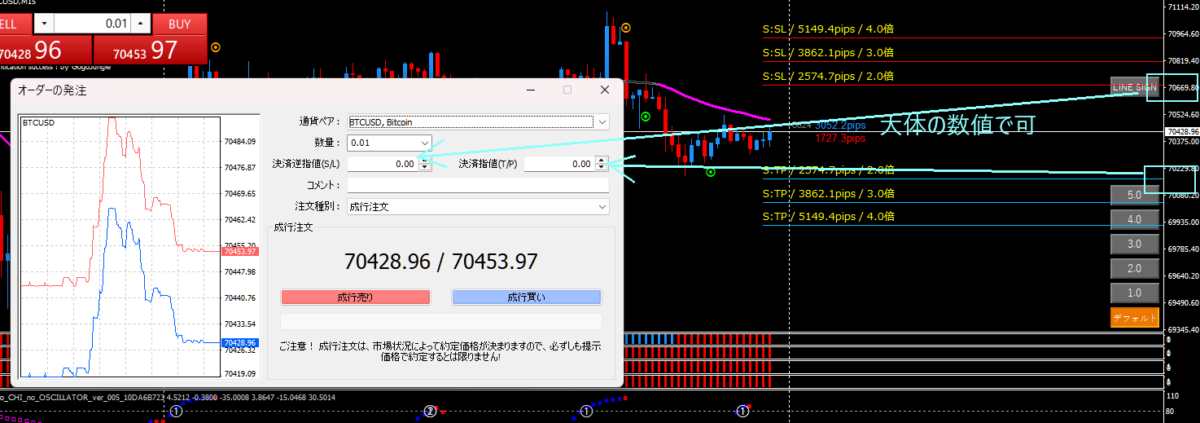
Task: Select the 3.0 multiplier button
Action: click(1134, 244)
